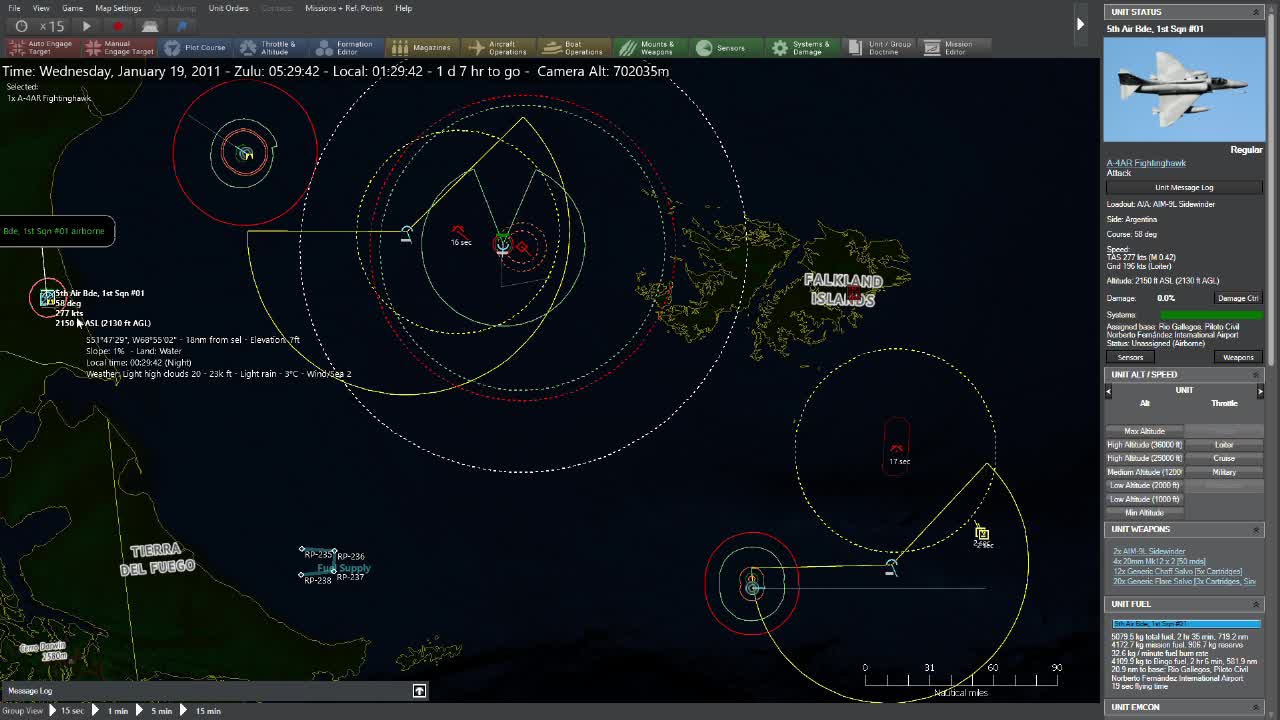1280x720 pixels.
Task: Select ship unit inside western yellow sector
Action: pyautogui.click(x=406, y=234)
